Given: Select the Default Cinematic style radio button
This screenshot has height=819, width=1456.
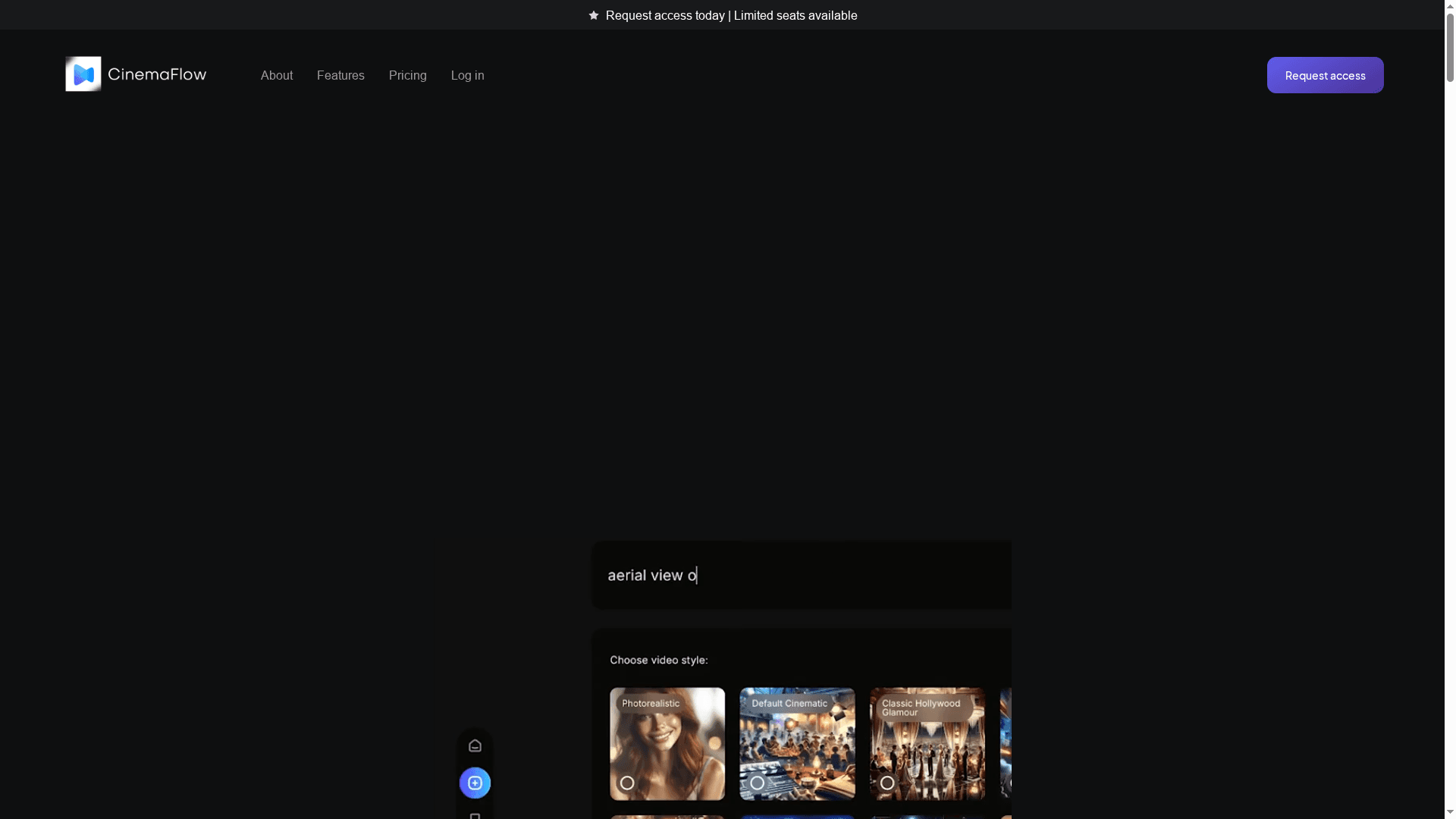Looking at the screenshot, I should click(758, 783).
